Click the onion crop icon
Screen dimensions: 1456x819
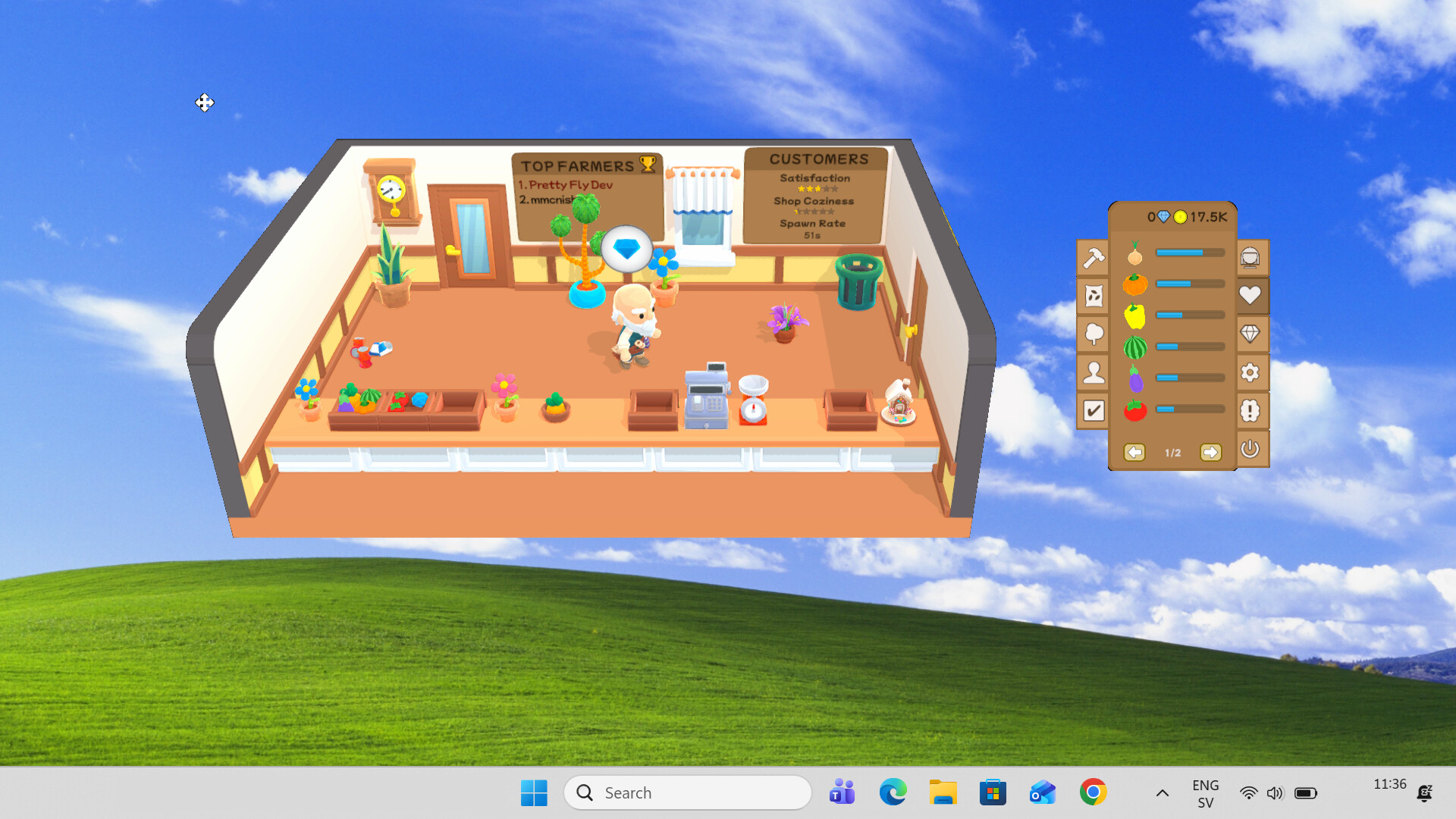1134,254
